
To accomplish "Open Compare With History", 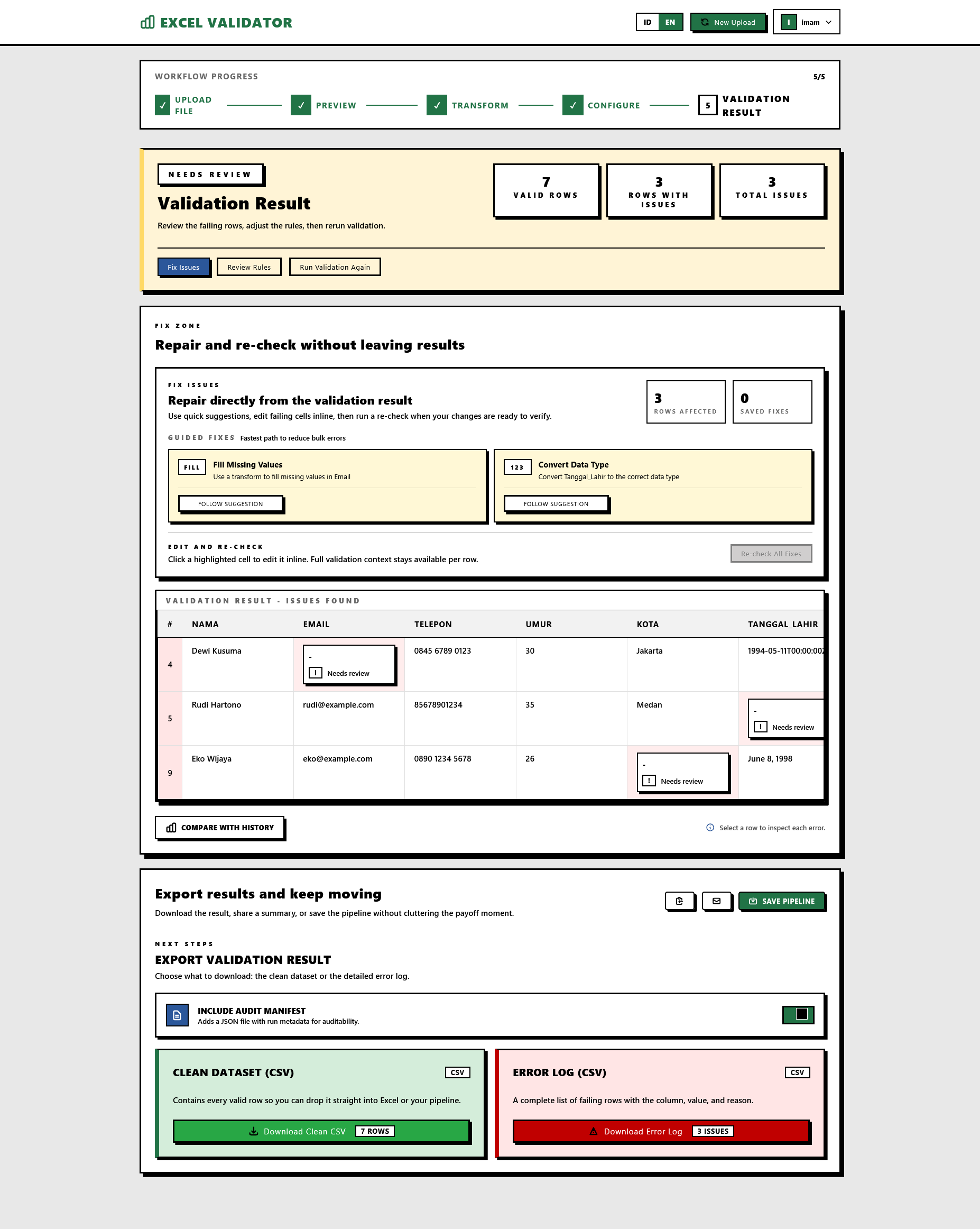I will click(x=219, y=828).
